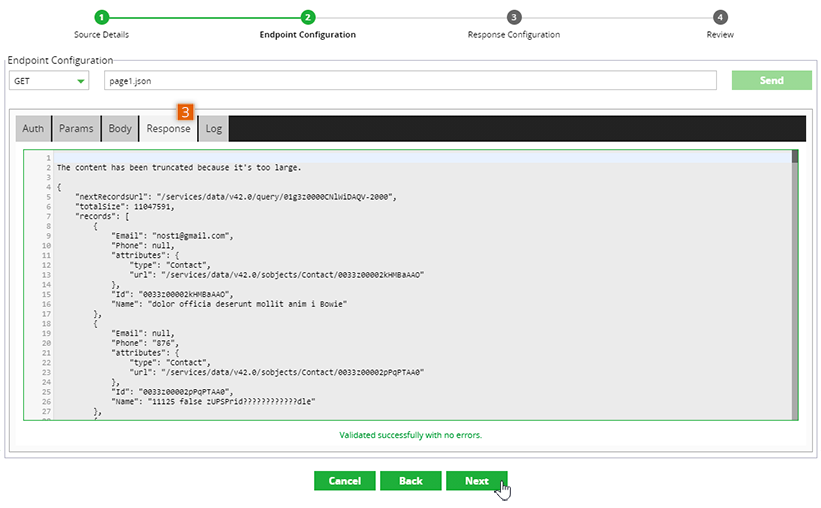Click the nost1@gmail.com email line
Screen dimensions: 821x508
[172, 236]
